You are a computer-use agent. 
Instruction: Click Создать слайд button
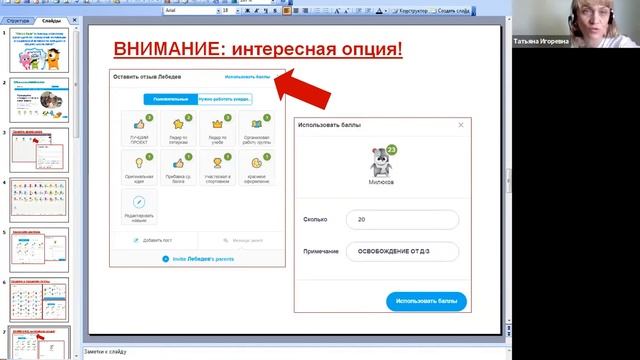[450, 11]
